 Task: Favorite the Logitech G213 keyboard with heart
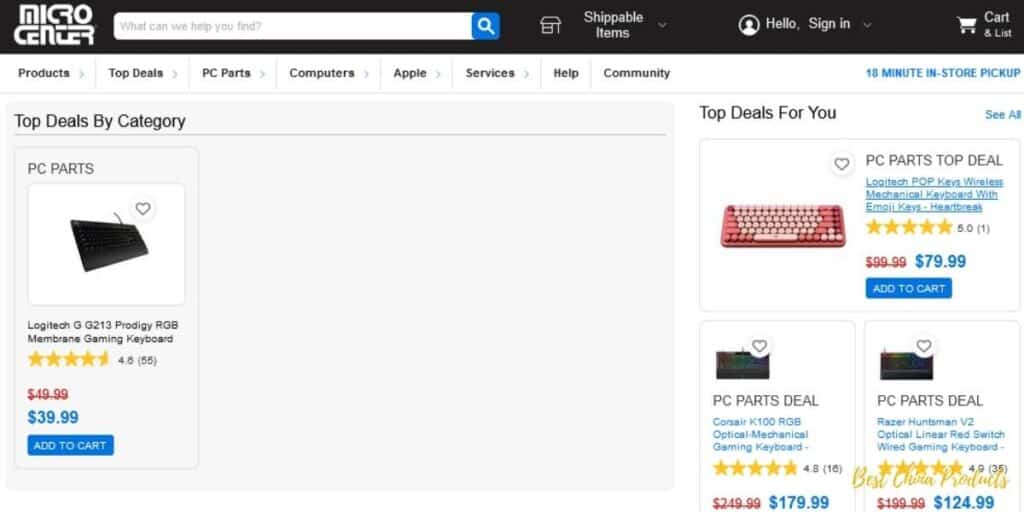pos(143,208)
